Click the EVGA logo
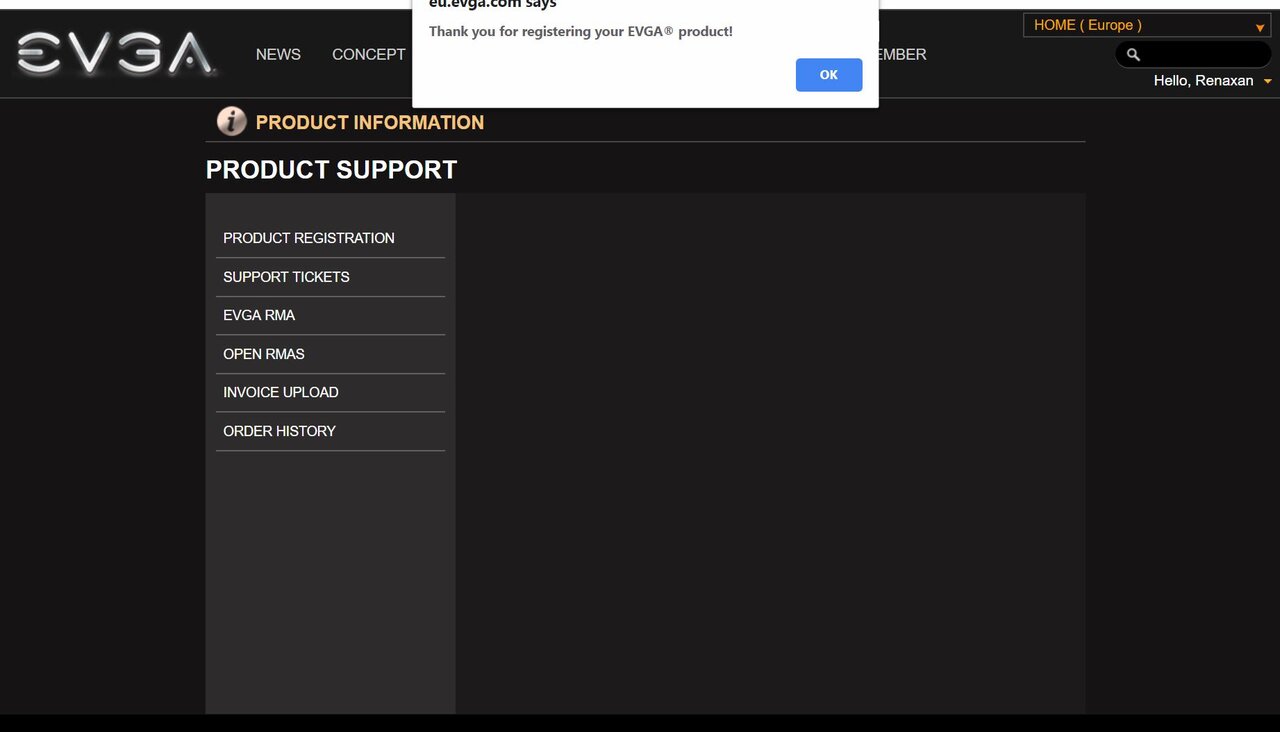This screenshot has height=732, width=1280. pos(116,54)
